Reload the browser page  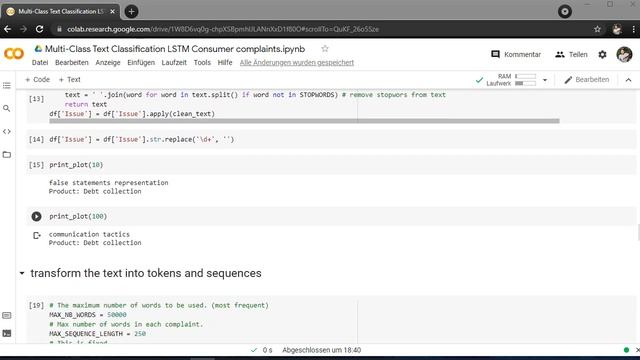[x=40, y=29]
